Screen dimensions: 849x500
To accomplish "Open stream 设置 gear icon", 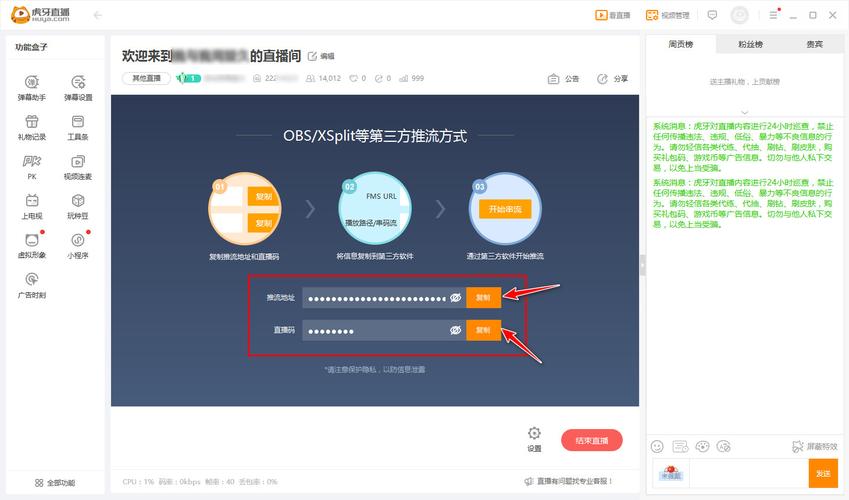I will point(534,439).
